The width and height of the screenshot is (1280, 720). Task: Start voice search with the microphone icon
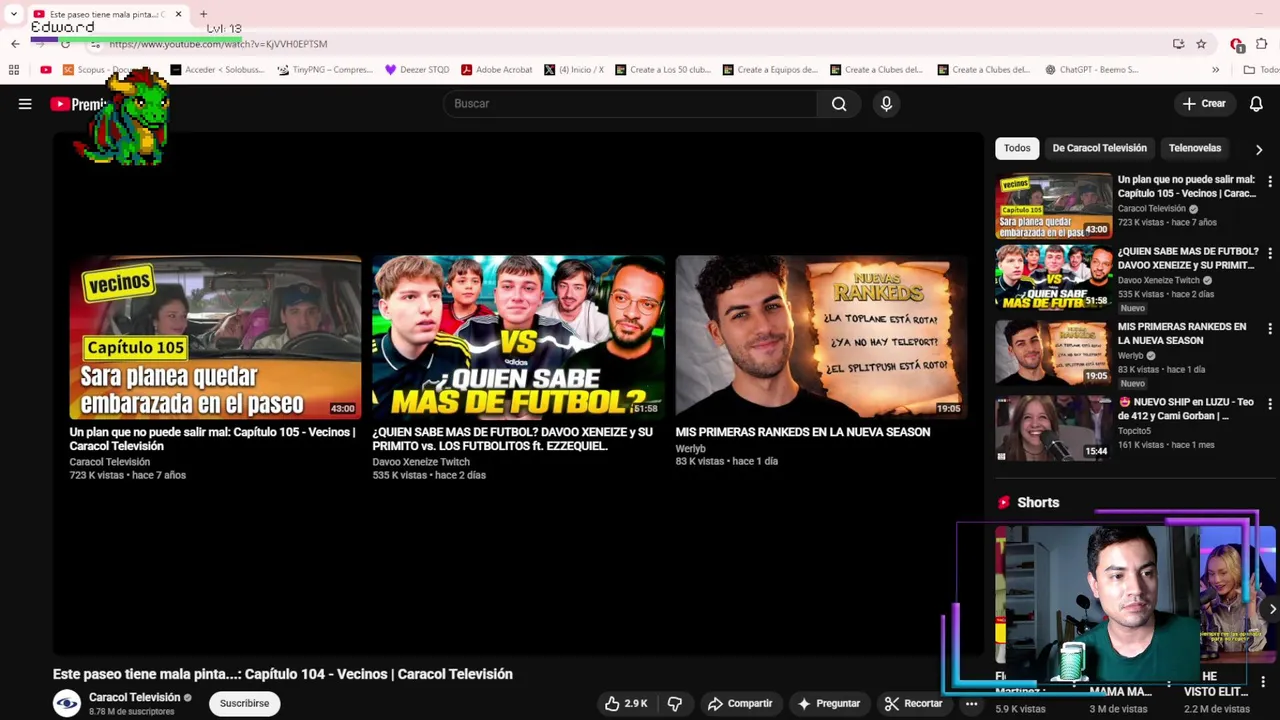[x=886, y=104]
